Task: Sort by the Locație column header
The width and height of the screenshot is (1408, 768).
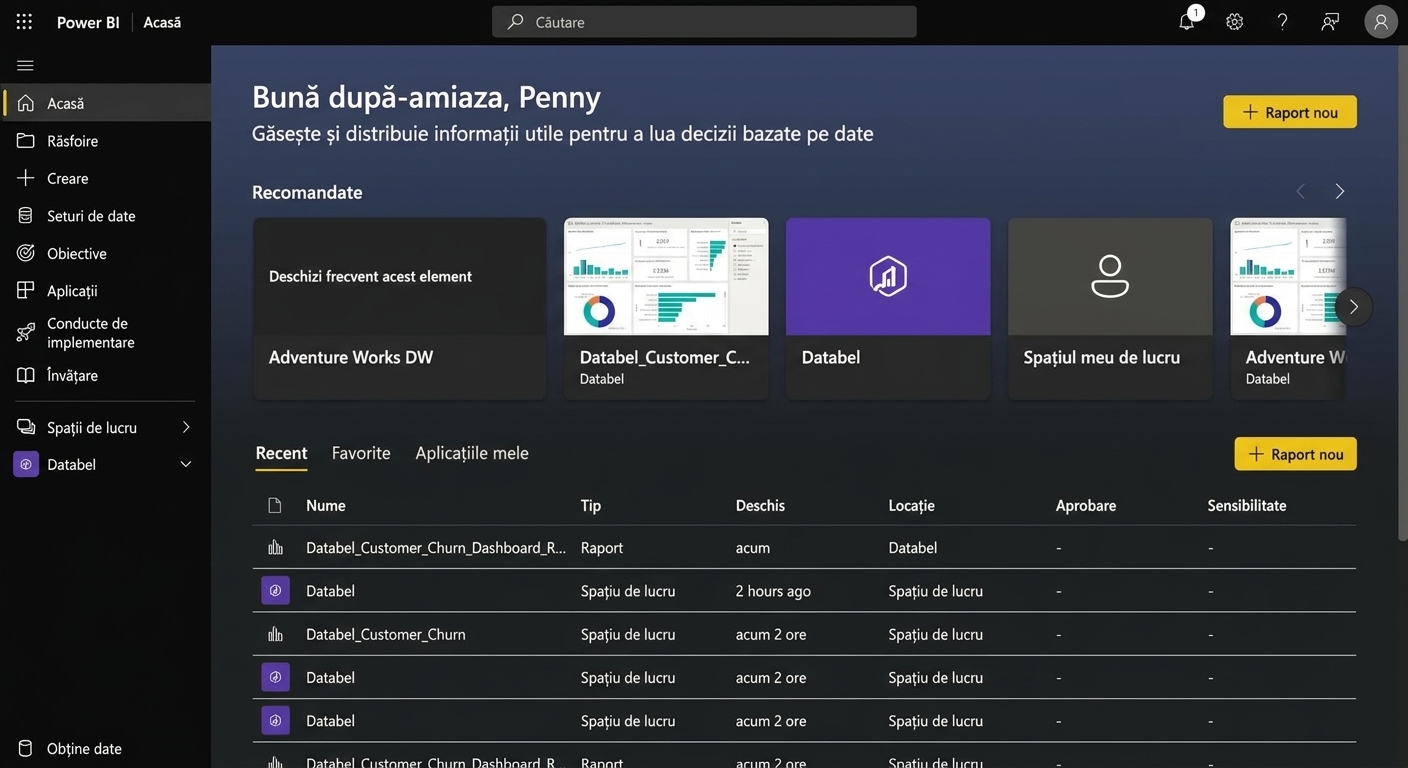Action: [x=912, y=505]
